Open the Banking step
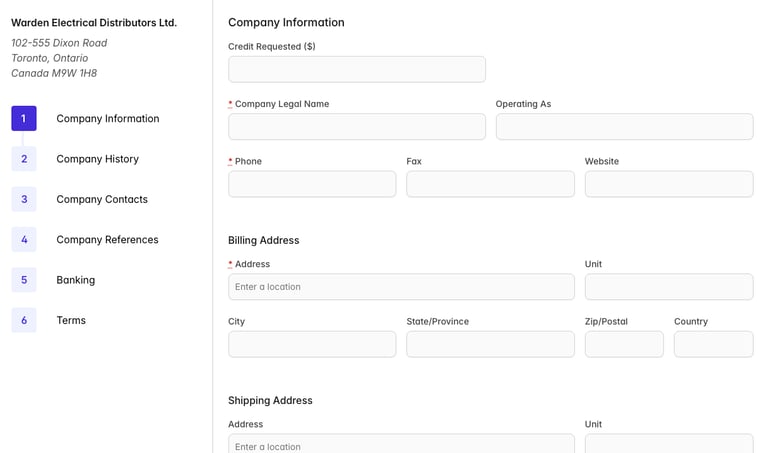 point(76,280)
